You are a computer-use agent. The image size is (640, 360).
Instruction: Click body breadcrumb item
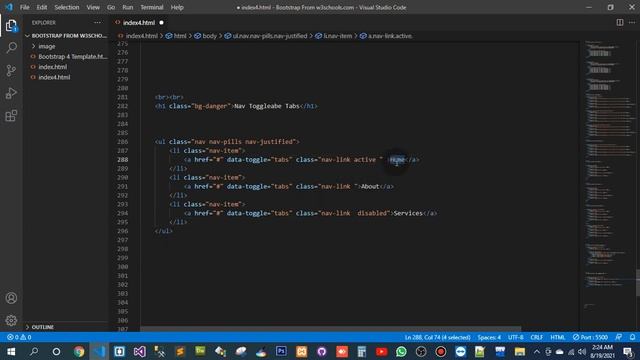coord(209,36)
